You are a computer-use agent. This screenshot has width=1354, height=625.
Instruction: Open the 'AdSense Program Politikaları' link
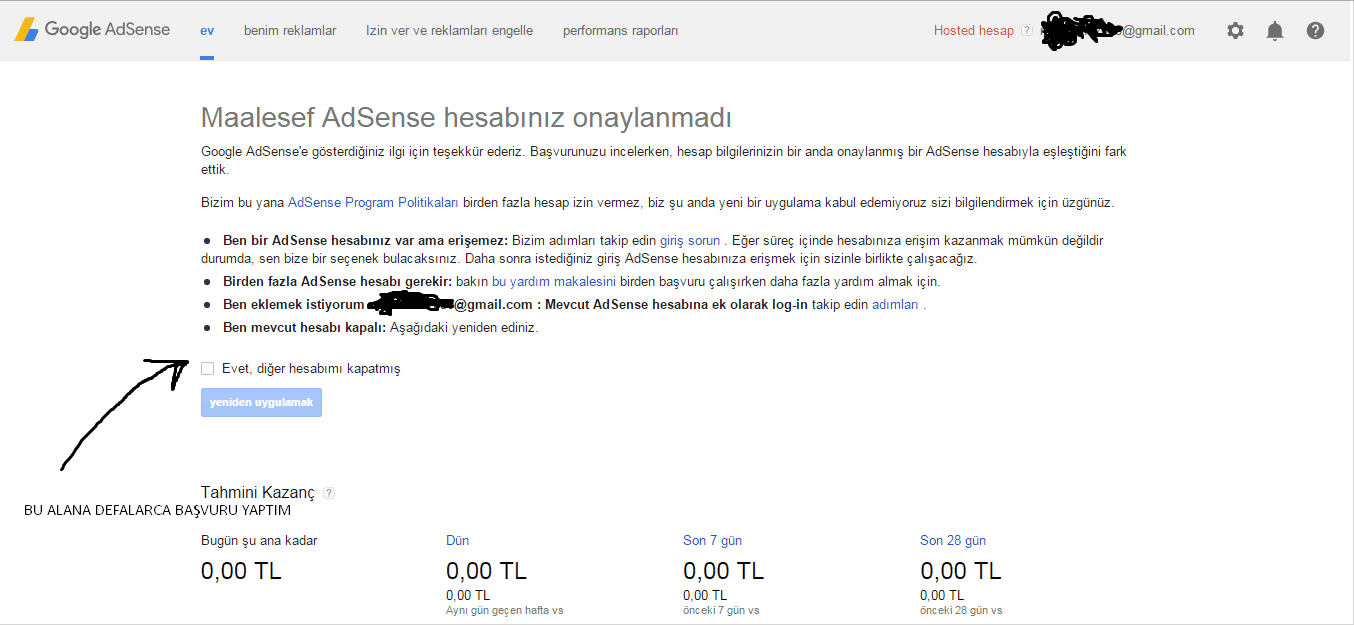pyautogui.click(x=373, y=203)
